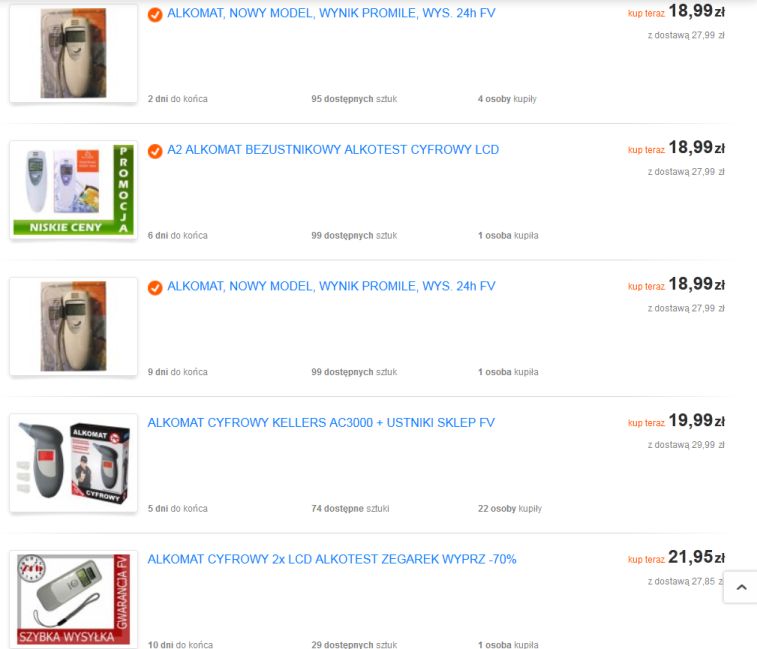Screen dimensions: 757x649
Task: Click third listing's breathalyzer thumbnail
Action: point(73,326)
